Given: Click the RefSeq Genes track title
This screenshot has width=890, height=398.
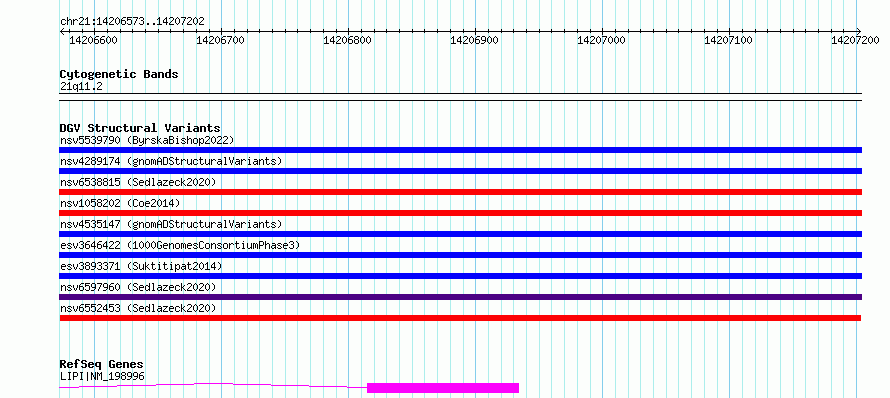Looking at the screenshot, I should coord(102,365).
